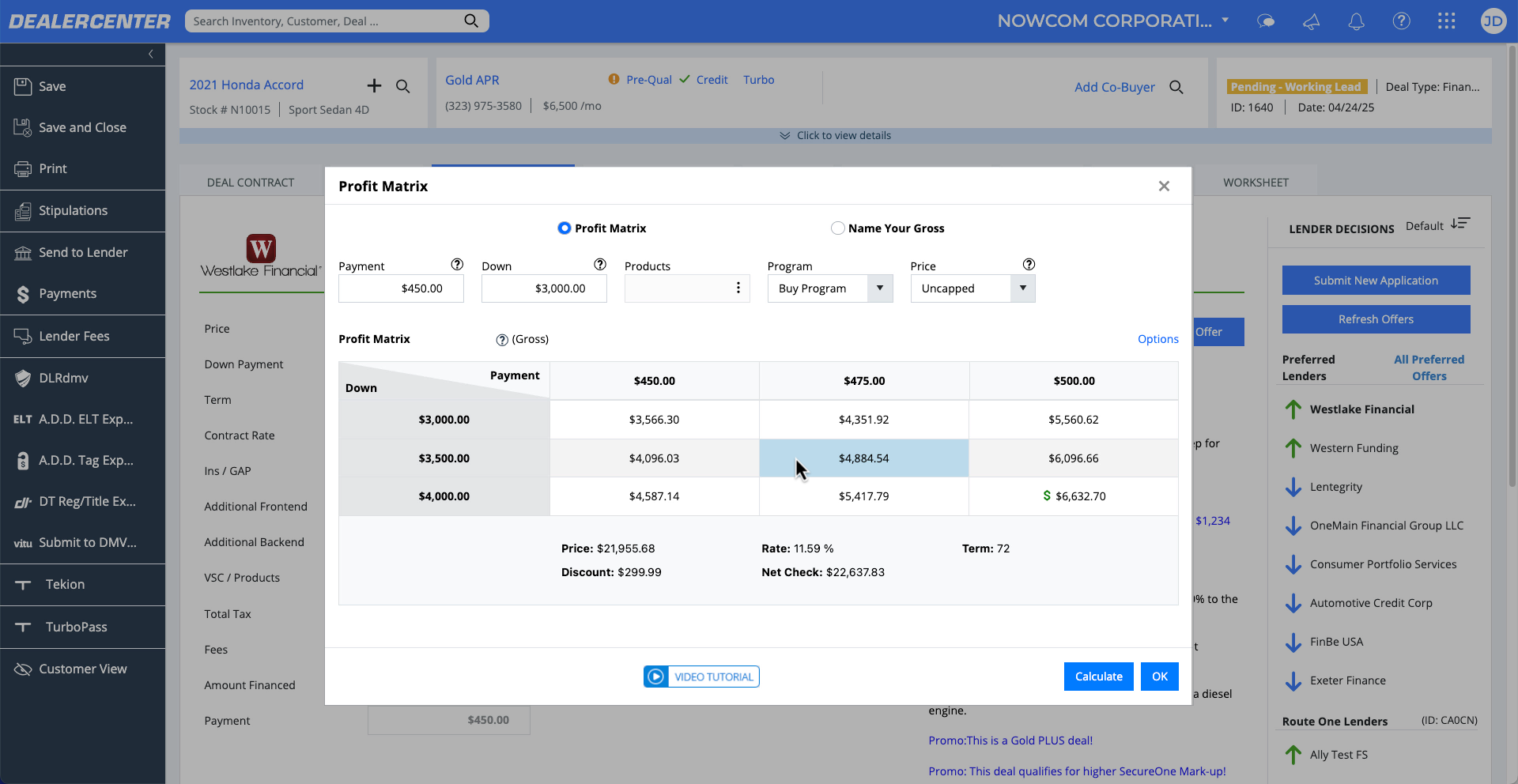Open the announcements megaphone icon
The width and height of the screenshot is (1518, 784).
pyautogui.click(x=1311, y=21)
